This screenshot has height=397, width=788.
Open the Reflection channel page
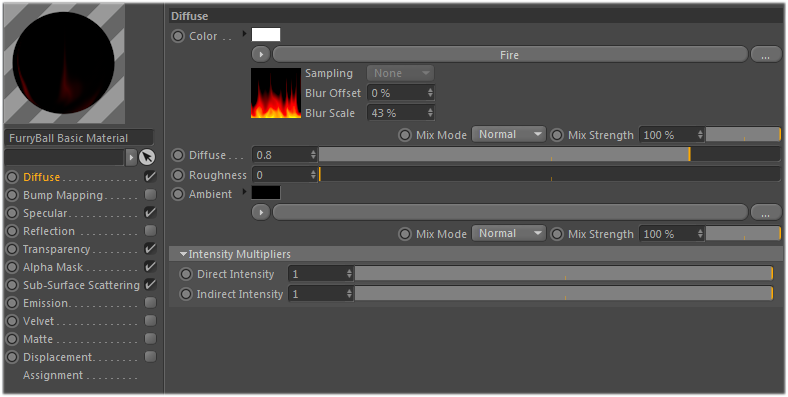(49, 231)
